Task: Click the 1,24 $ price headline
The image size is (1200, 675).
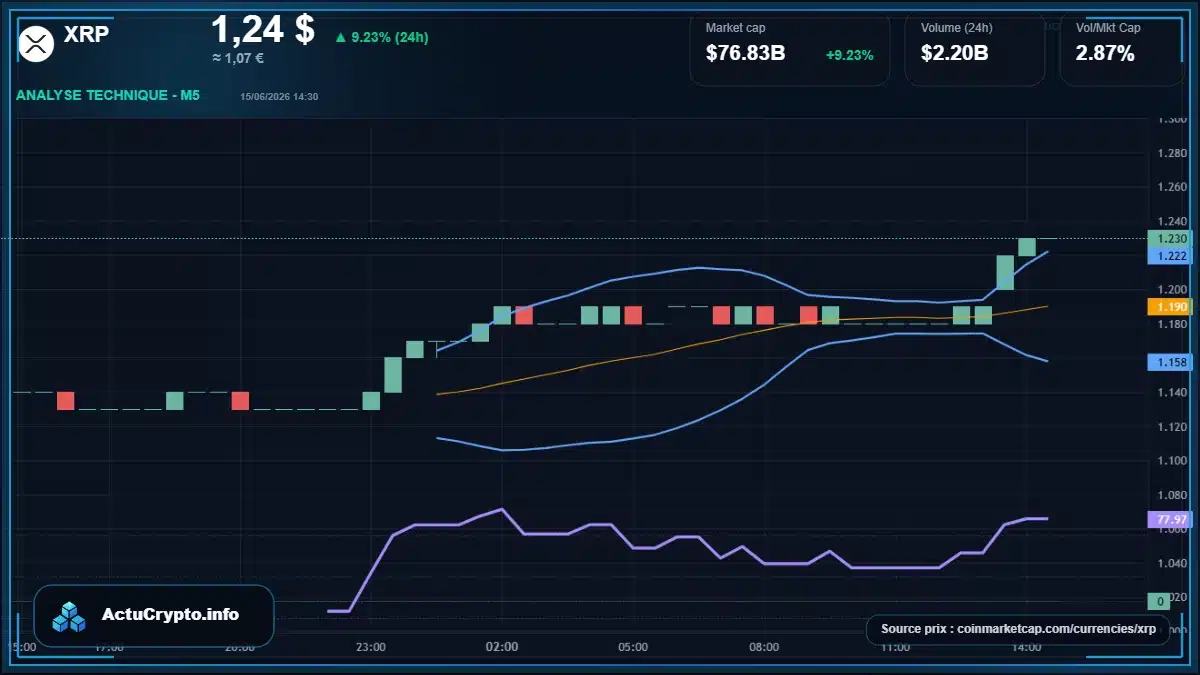Action: [x=263, y=28]
